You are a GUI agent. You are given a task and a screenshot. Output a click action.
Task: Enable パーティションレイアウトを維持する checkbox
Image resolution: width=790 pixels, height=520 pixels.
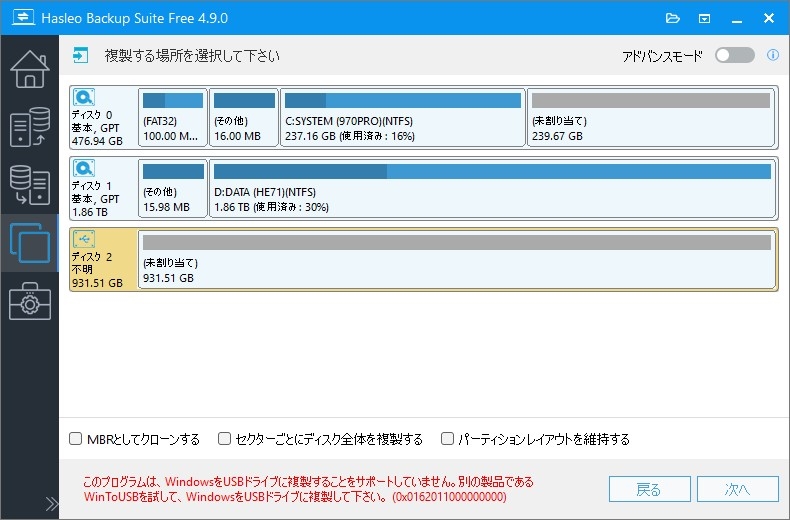(447, 438)
